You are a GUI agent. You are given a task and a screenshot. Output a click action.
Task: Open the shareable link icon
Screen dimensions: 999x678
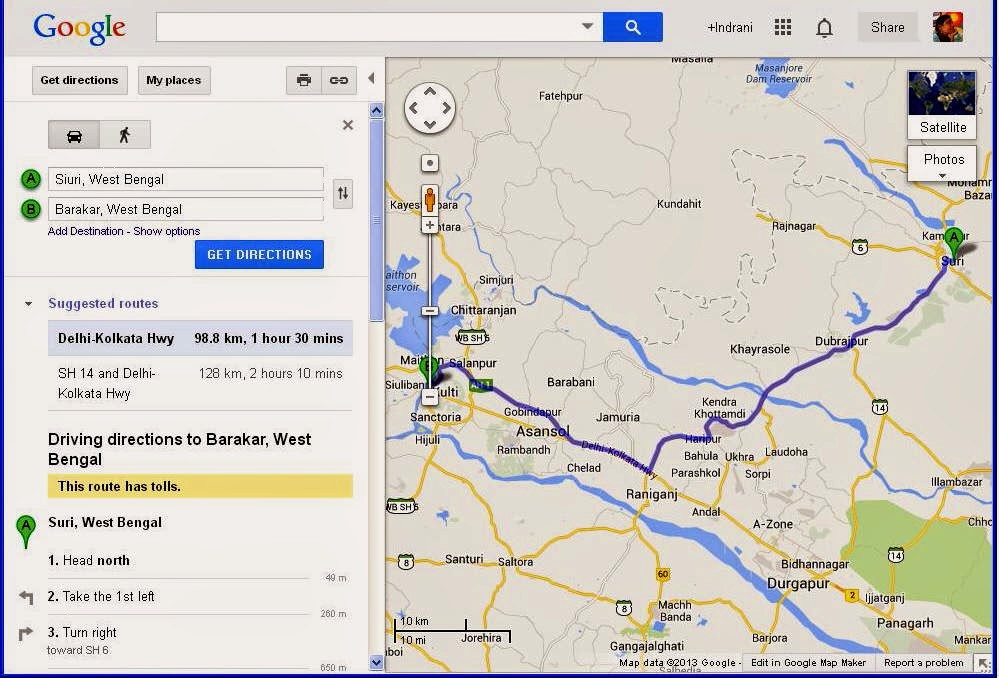click(x=339, y=80)
